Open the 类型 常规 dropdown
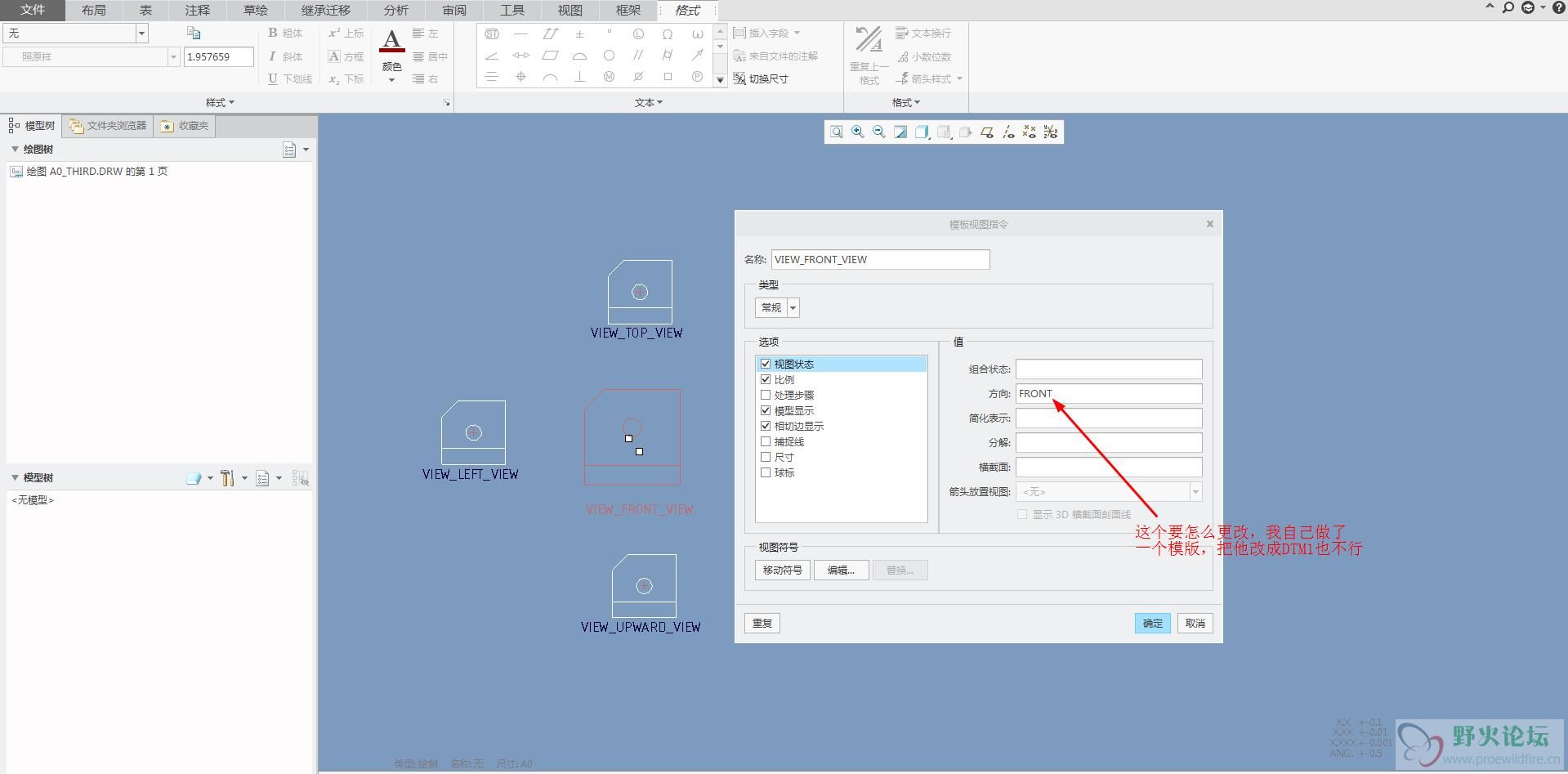Image resolution: width=1568 pixels, height=774 pixels. pos(793,308)
